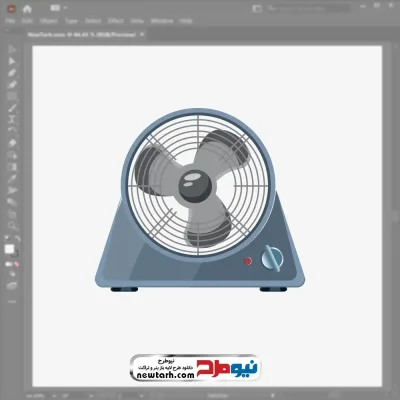Viewport: 400px width, 400px height.
Task: Click the Home icon
Action: pyautogui.click(x=27, y=9)
